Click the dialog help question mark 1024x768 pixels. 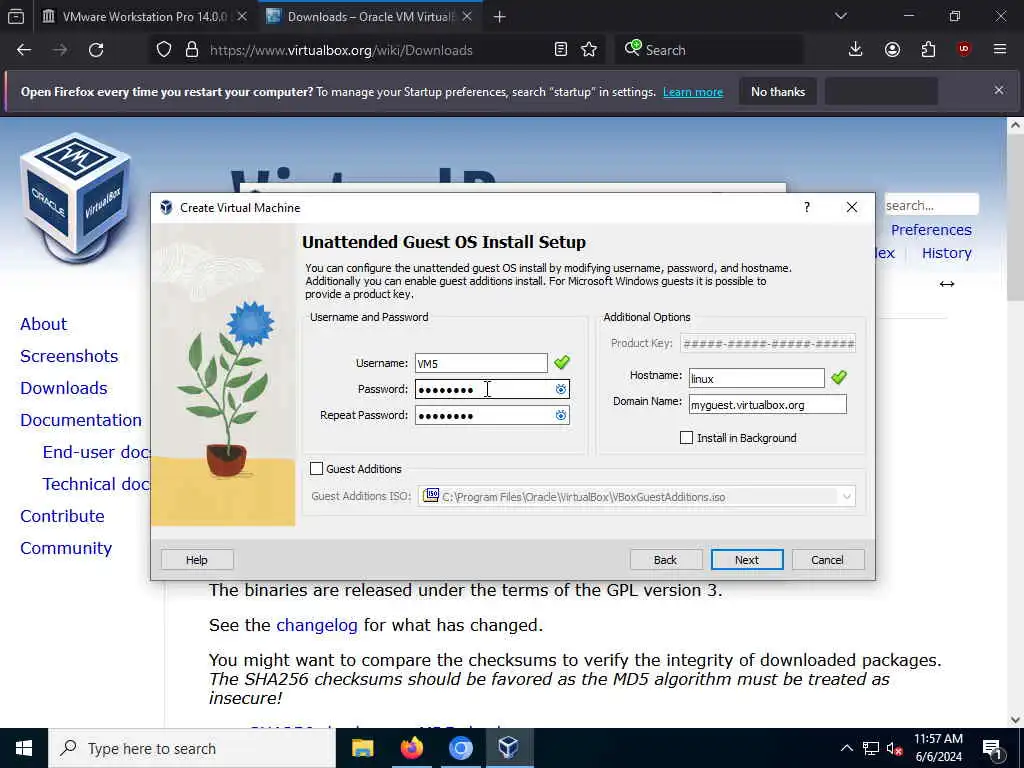pyautogui.click(x=807, y=207)
